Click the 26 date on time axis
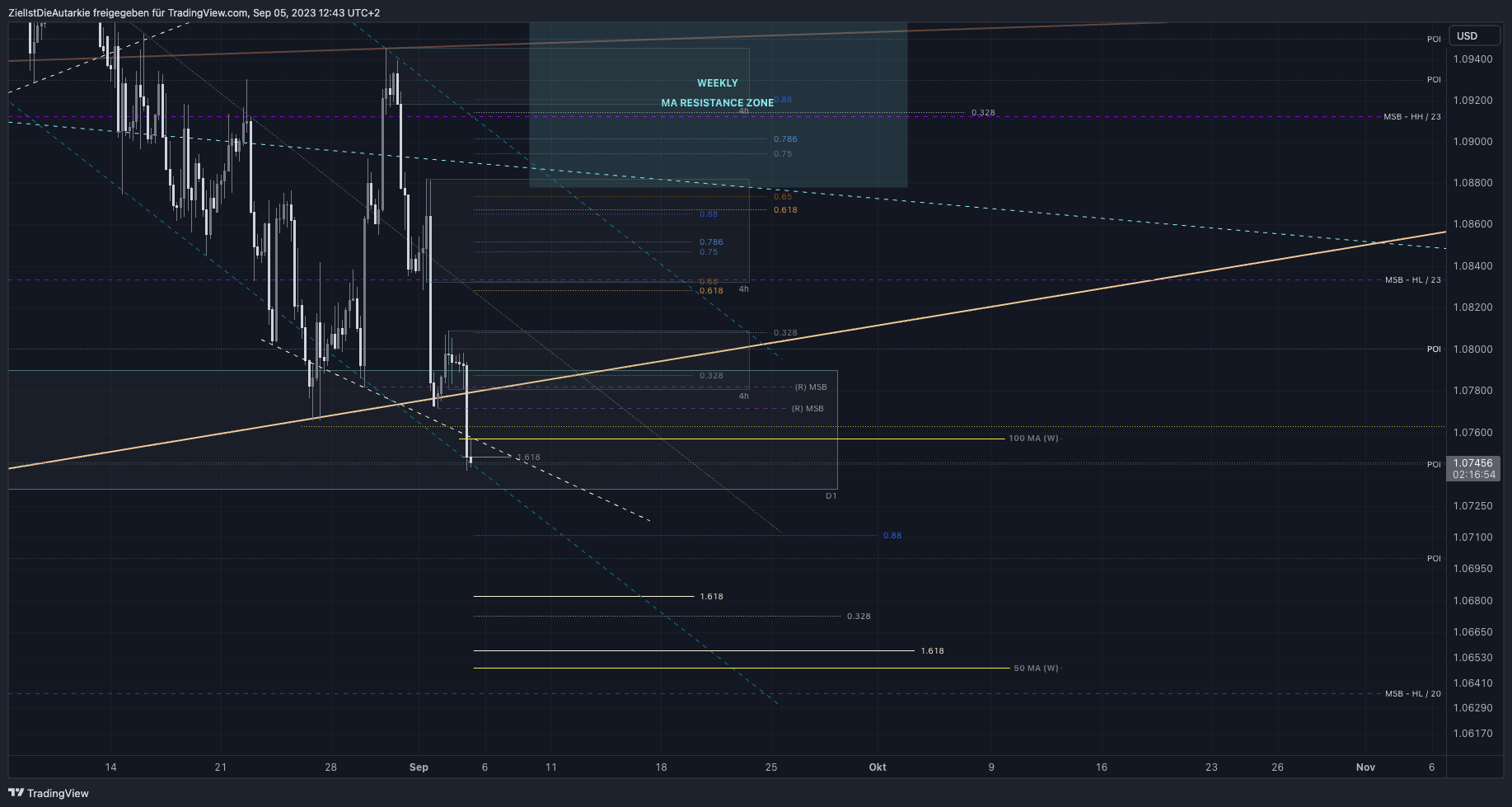Viewport: 1512px width, 807px height. (x=1278, y=767)
